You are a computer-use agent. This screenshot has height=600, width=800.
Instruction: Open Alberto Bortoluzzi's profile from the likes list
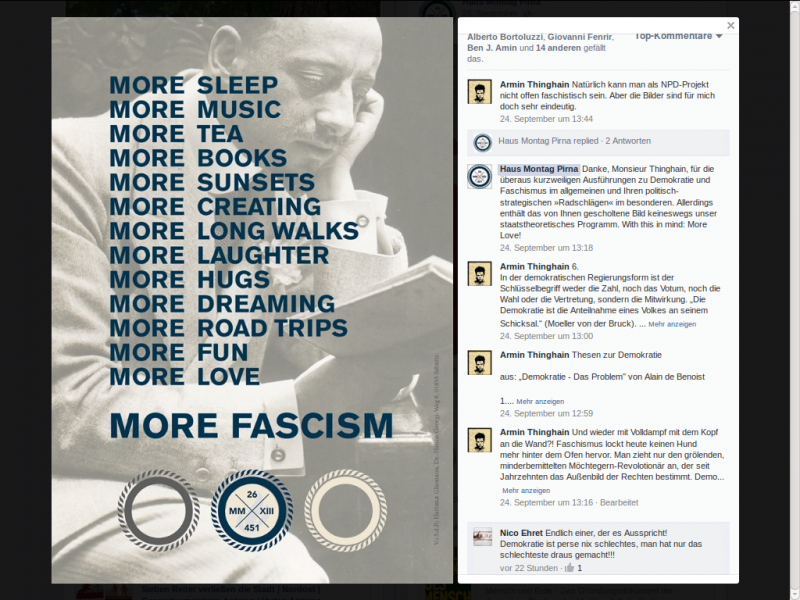505,37
